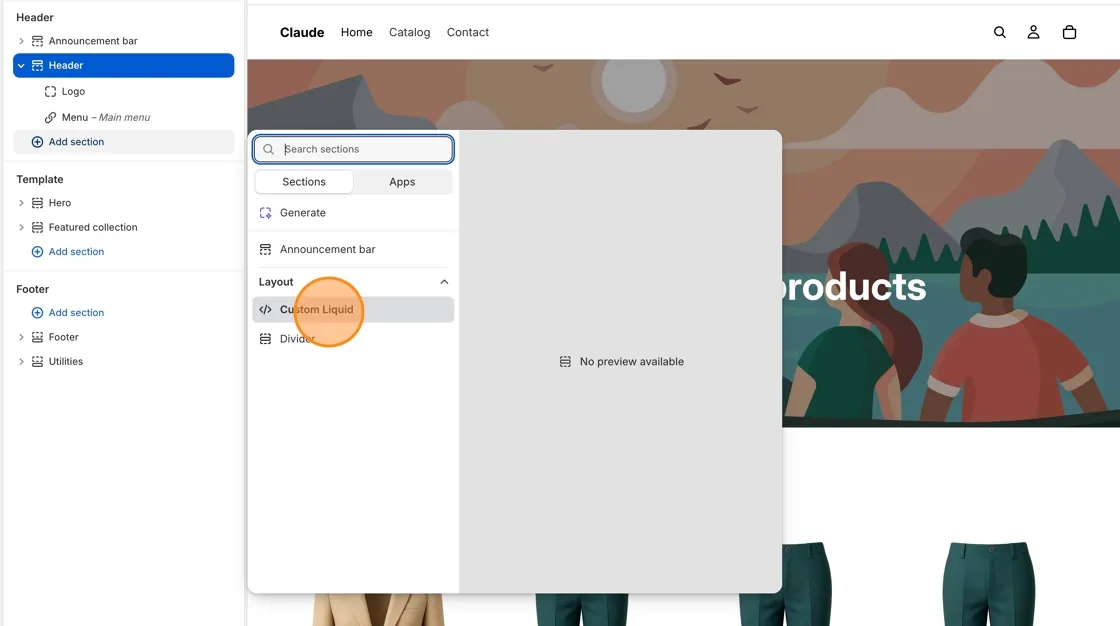Collapse the Layout category chevron
1120x626 pixels.
click(x=444, y=282)
